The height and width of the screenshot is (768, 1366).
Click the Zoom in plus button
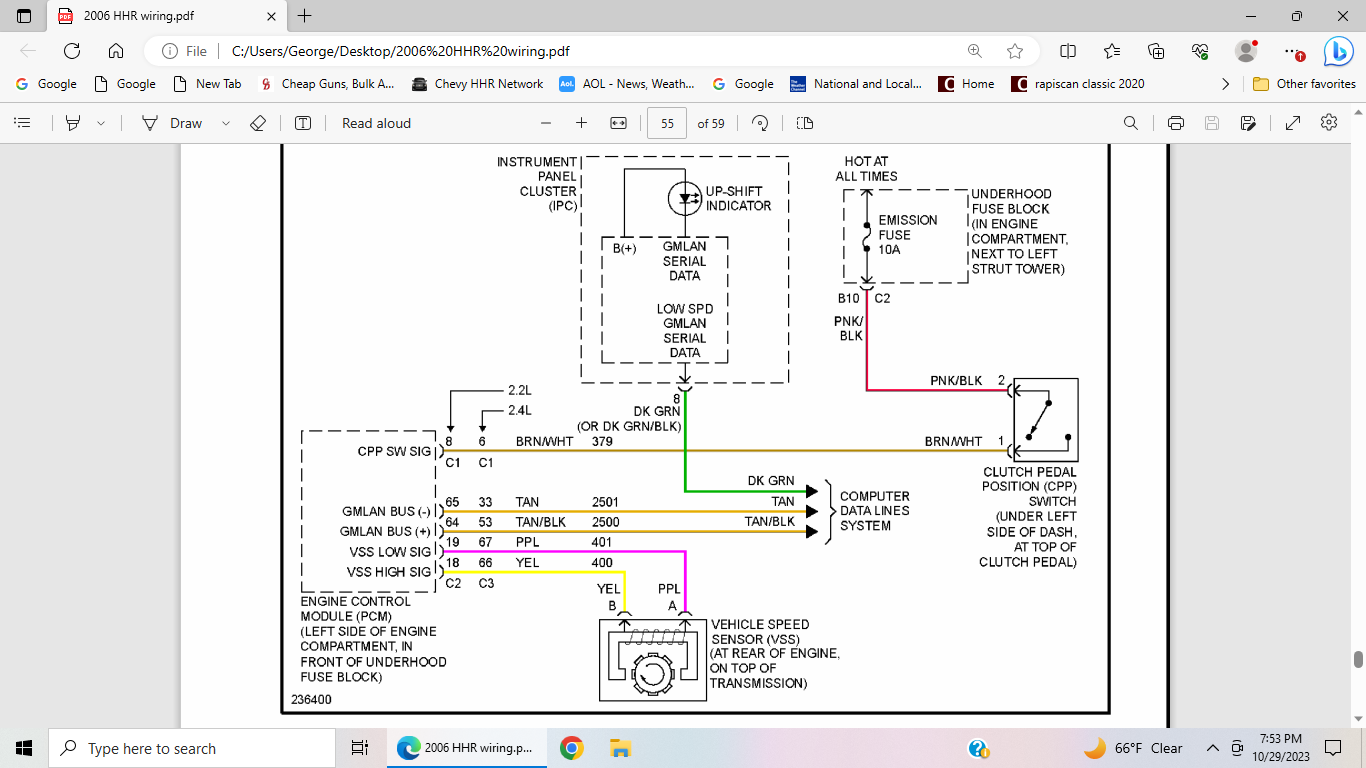tap(581, 123)
